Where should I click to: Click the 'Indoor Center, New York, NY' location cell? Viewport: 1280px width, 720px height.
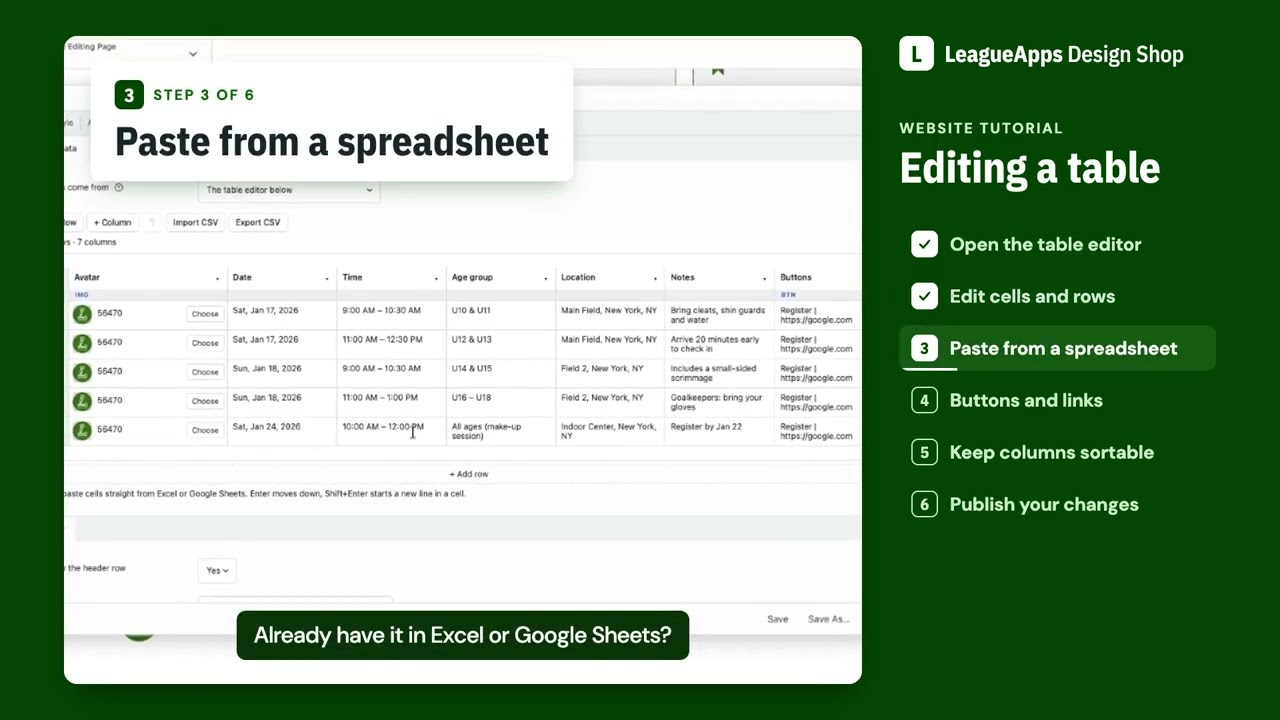(608, 431)
